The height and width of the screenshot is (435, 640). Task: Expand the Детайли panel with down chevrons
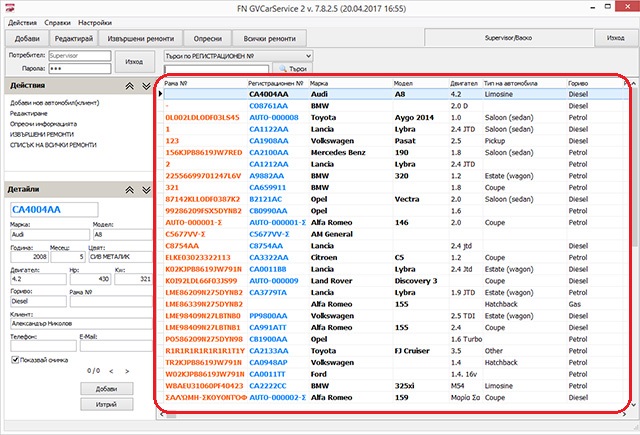(x=147, y=190)
